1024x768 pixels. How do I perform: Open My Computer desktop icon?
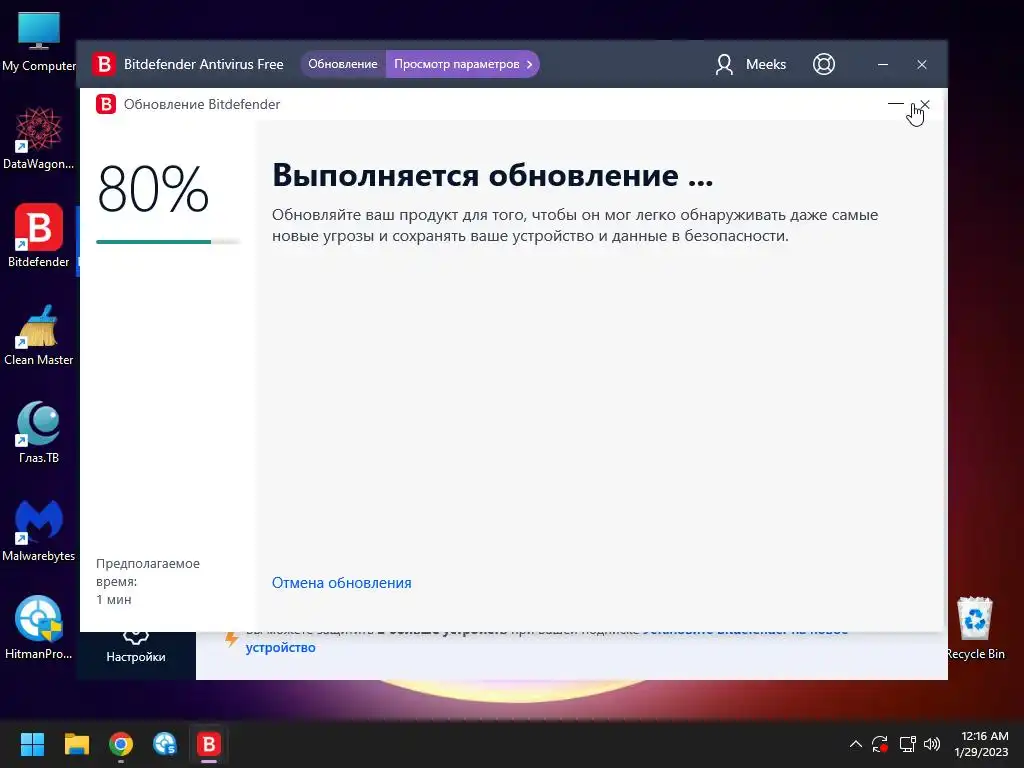click(x=39, y=42)
